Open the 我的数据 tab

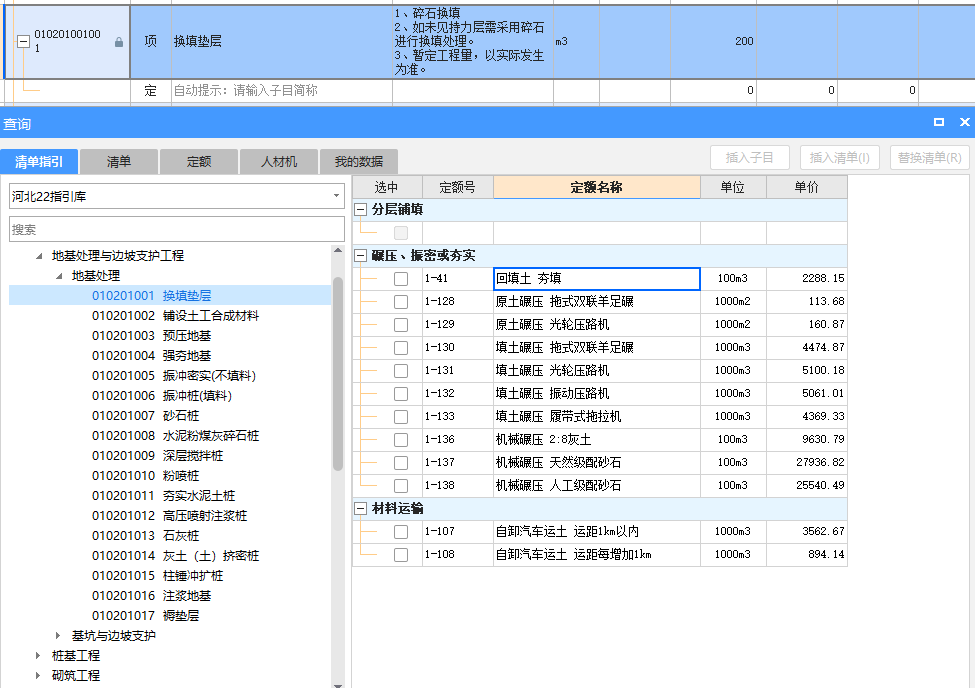pyautogui.click(x=359, y=162)
